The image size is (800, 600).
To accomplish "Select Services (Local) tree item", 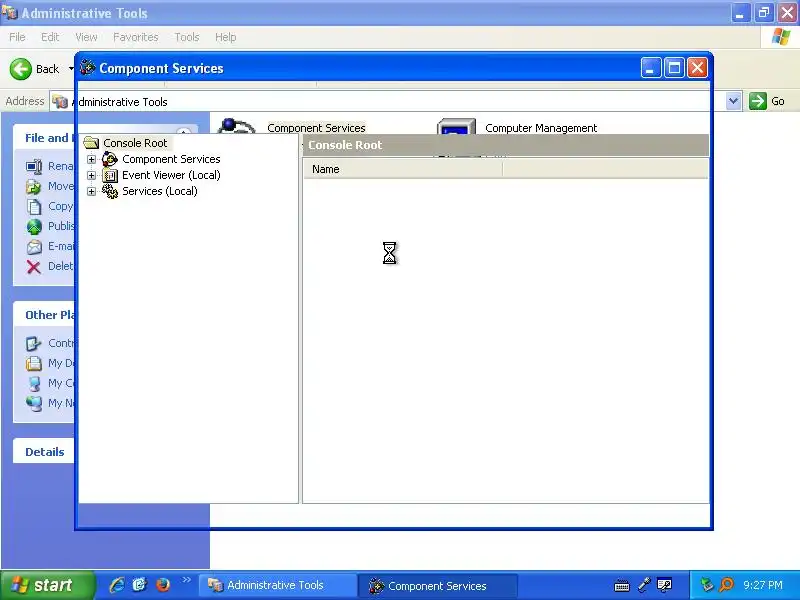I will point(160,191).
